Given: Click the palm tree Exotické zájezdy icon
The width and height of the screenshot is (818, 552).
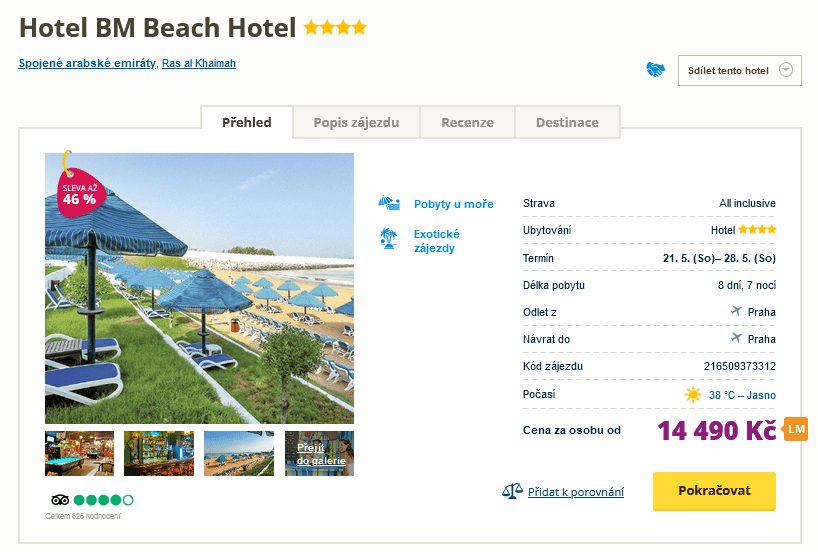Looking at the screenshot, I should (x=389, y=238).
